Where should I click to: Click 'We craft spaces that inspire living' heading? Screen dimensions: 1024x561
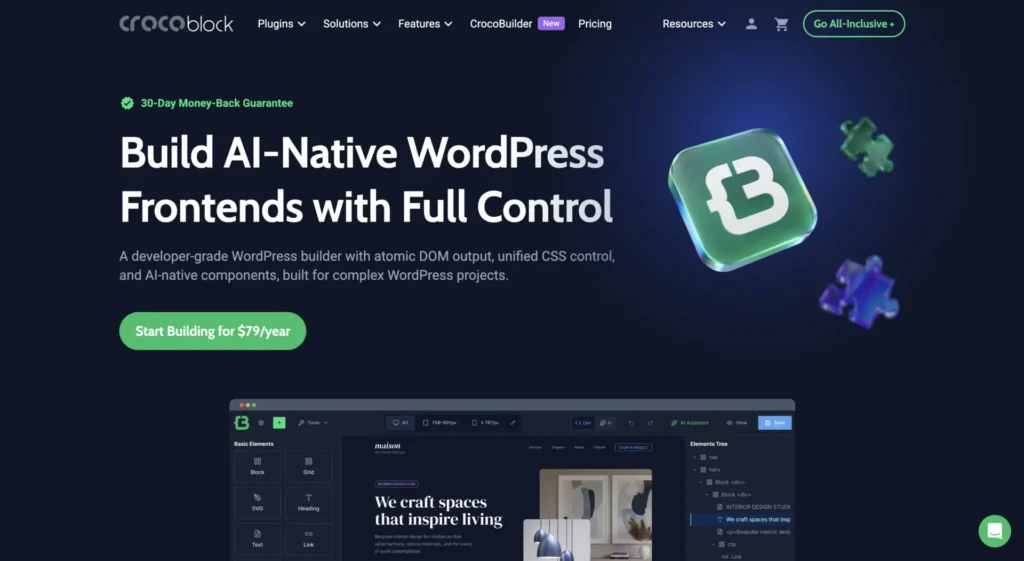point(438,511)
